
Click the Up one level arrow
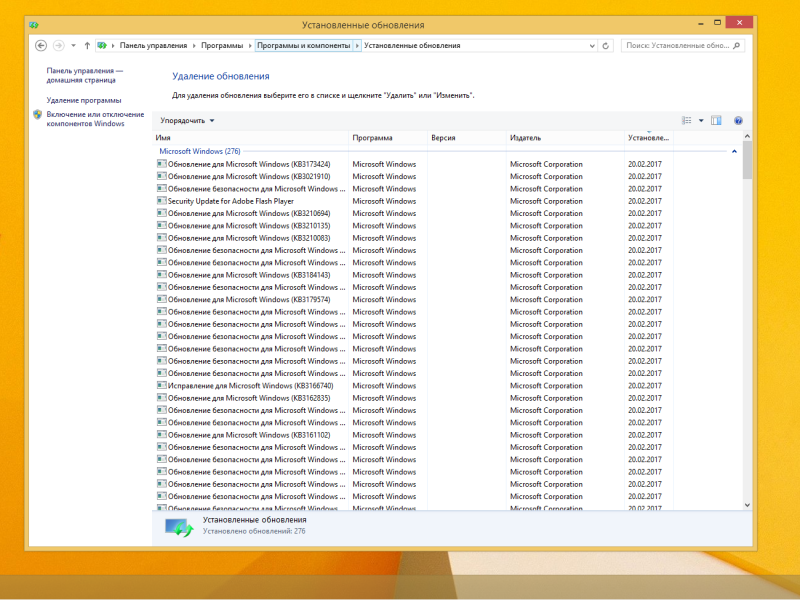(87, 45)
